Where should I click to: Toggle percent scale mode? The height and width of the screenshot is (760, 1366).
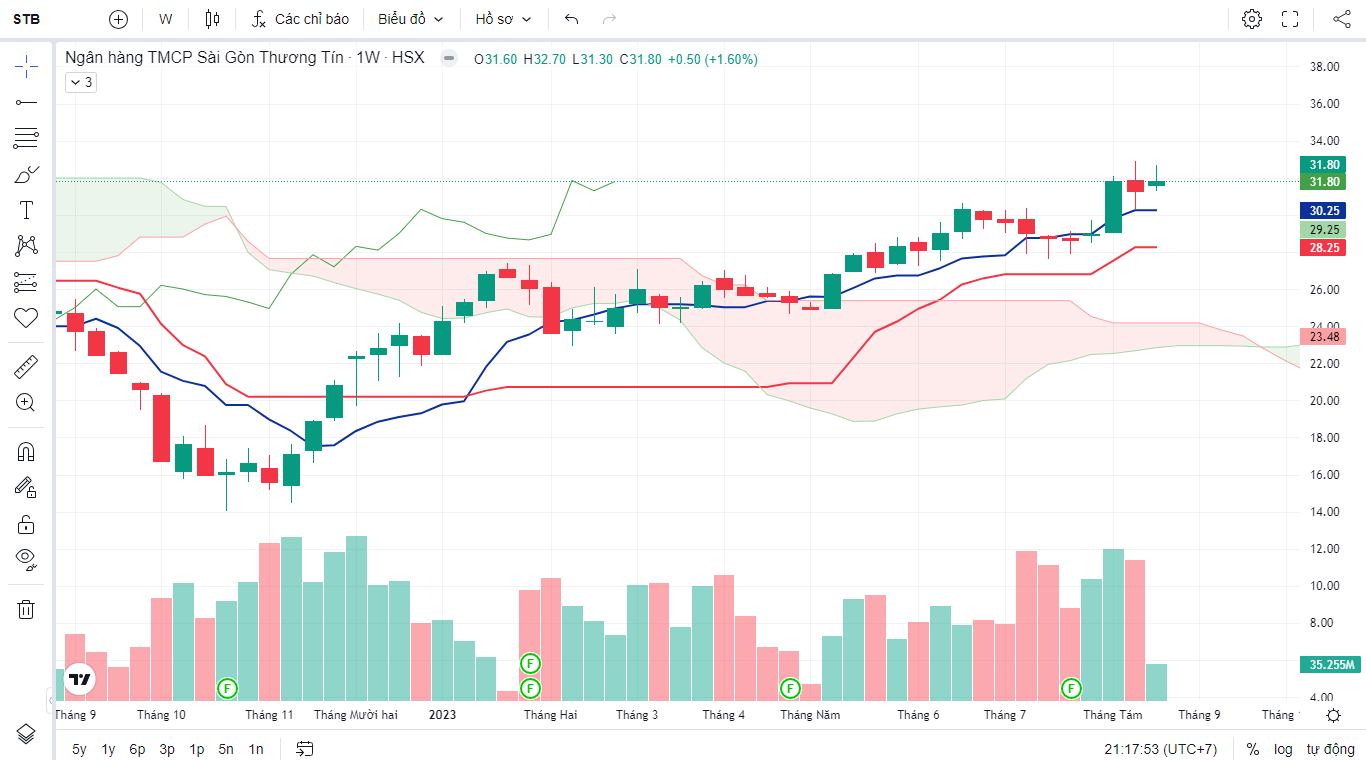[1253, 749]
